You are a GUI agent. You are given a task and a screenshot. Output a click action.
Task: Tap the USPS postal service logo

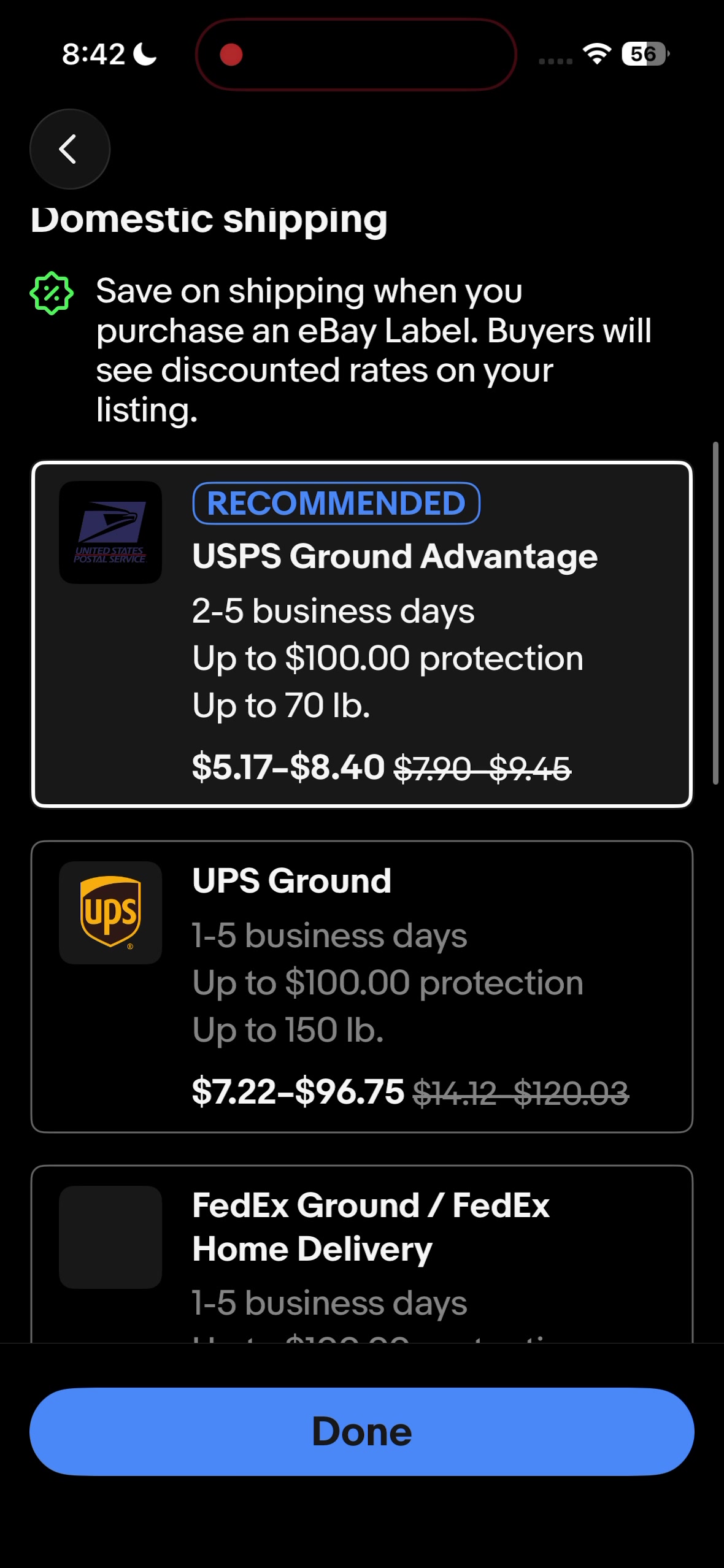point(110,532)
